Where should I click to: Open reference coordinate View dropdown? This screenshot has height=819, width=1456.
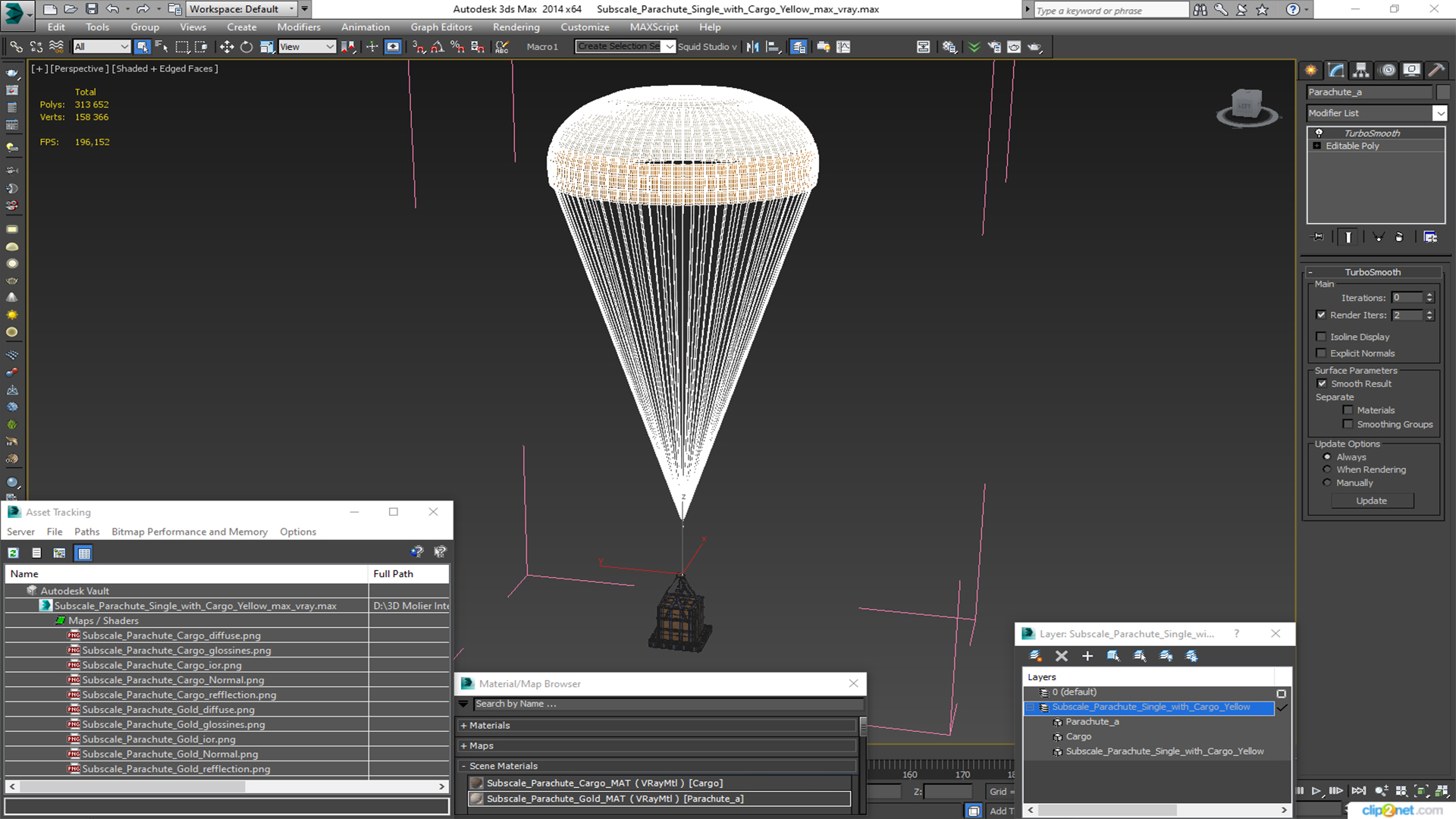[307, 47]
